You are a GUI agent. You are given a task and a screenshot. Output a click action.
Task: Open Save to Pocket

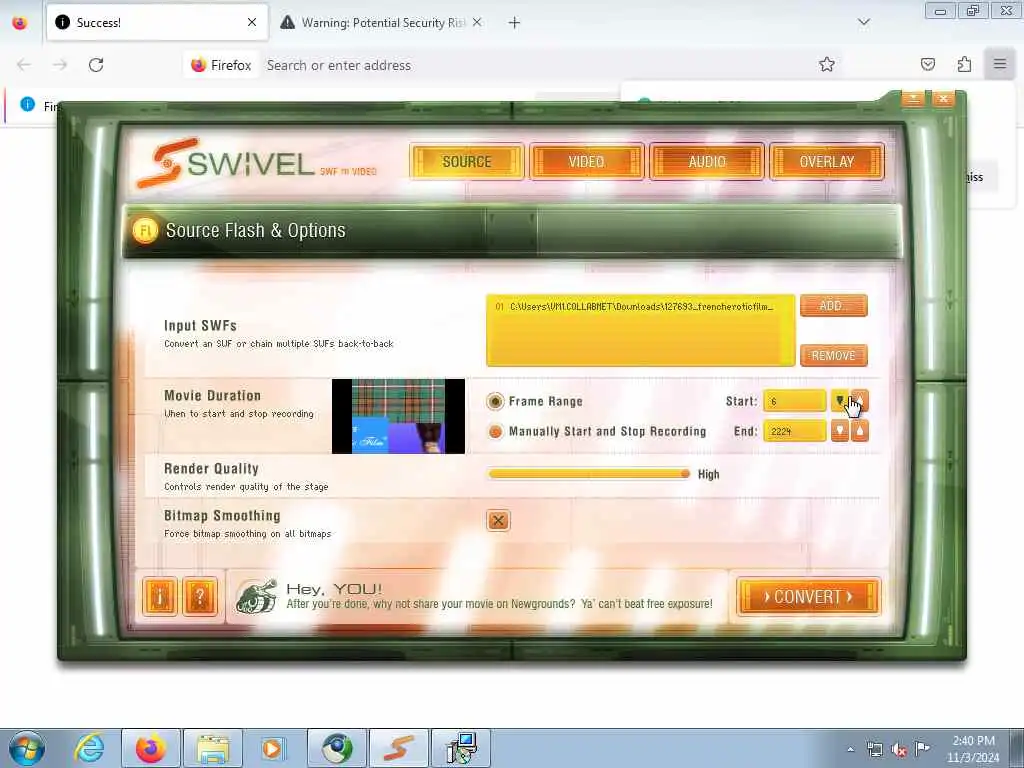[x=928, y=64]
